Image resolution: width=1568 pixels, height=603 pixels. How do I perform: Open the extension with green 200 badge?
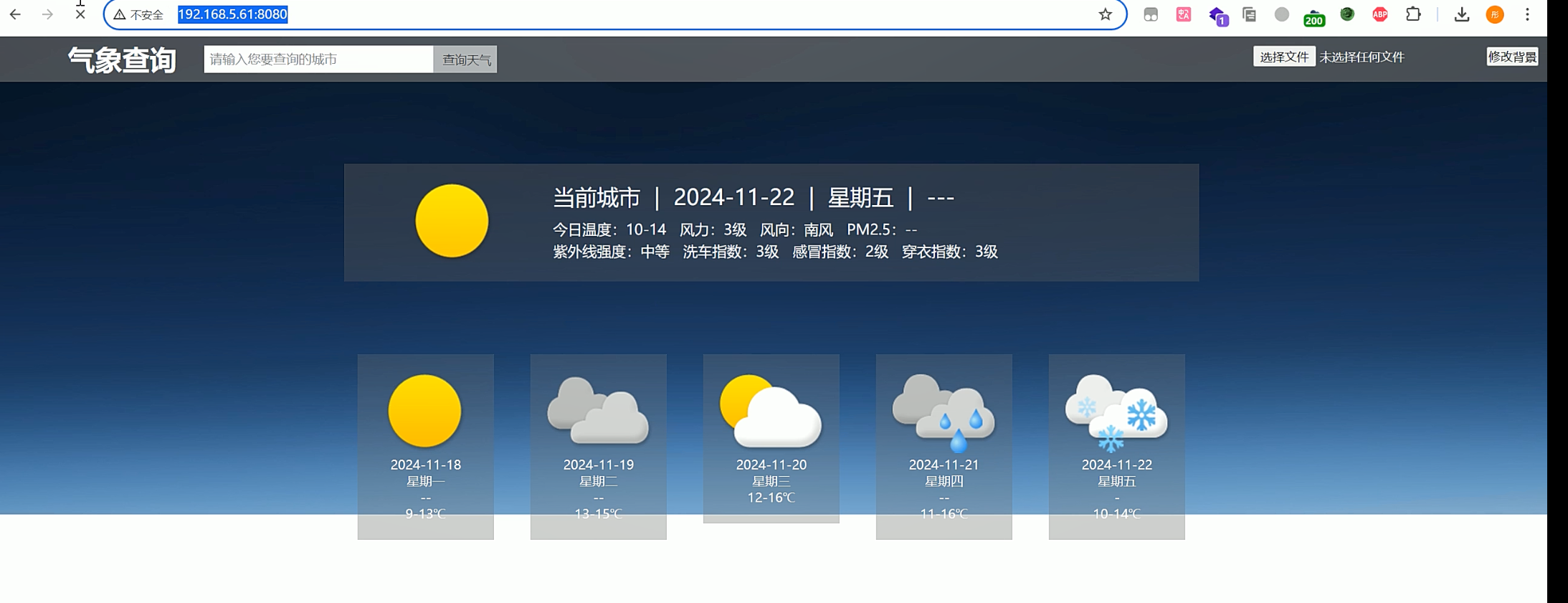tap(1314, 17)
